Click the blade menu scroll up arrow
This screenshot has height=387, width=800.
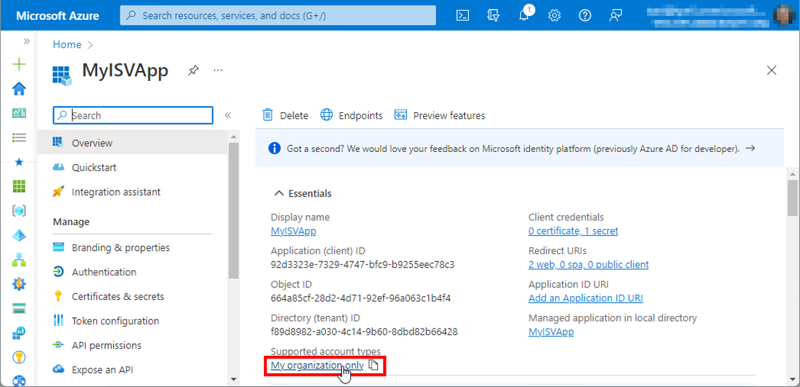[x=234, y=137]
